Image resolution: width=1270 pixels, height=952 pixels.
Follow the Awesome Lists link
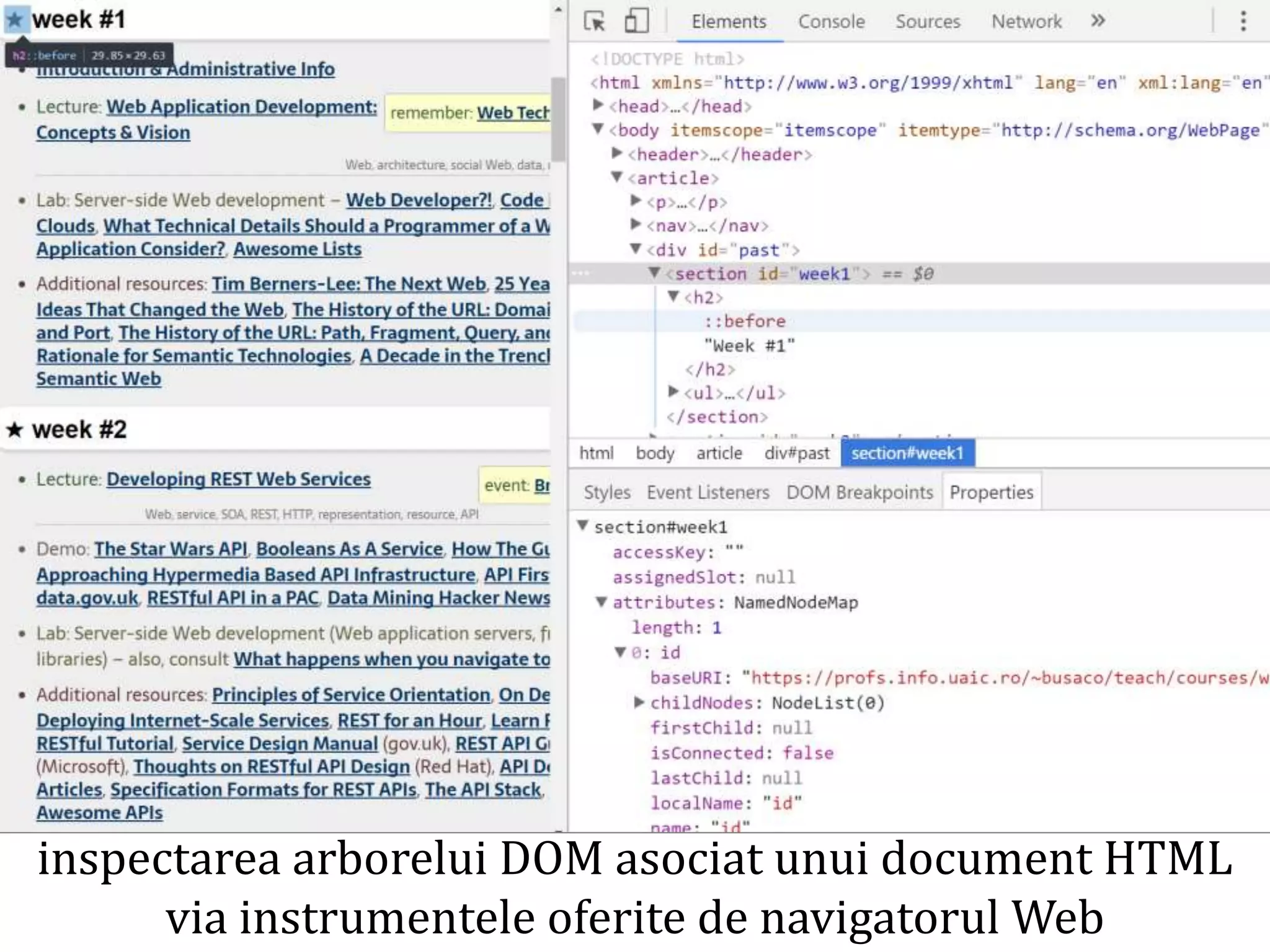click(297, 249)
